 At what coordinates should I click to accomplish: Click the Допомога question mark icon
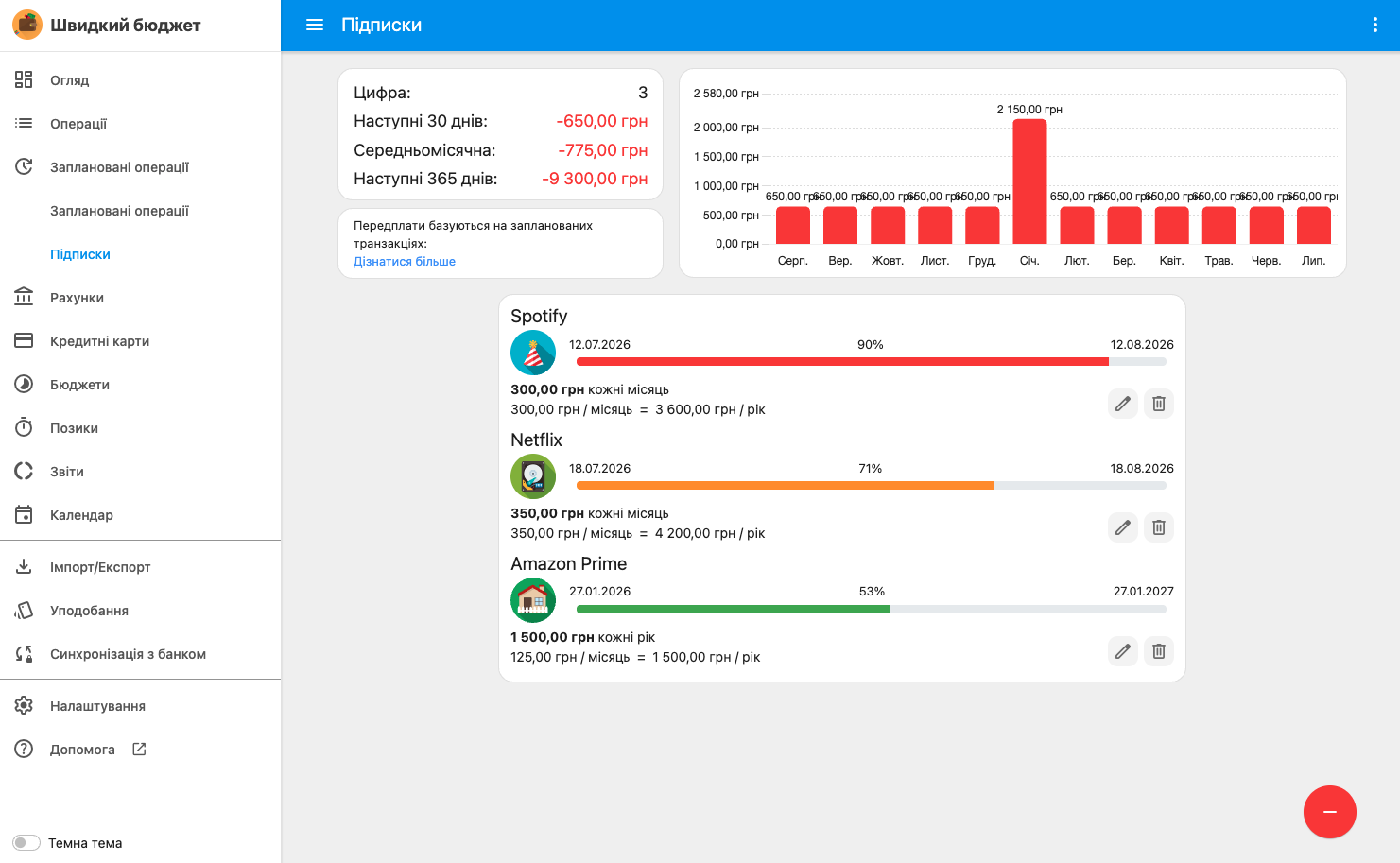pyautogui.click(x=24, y=749)
